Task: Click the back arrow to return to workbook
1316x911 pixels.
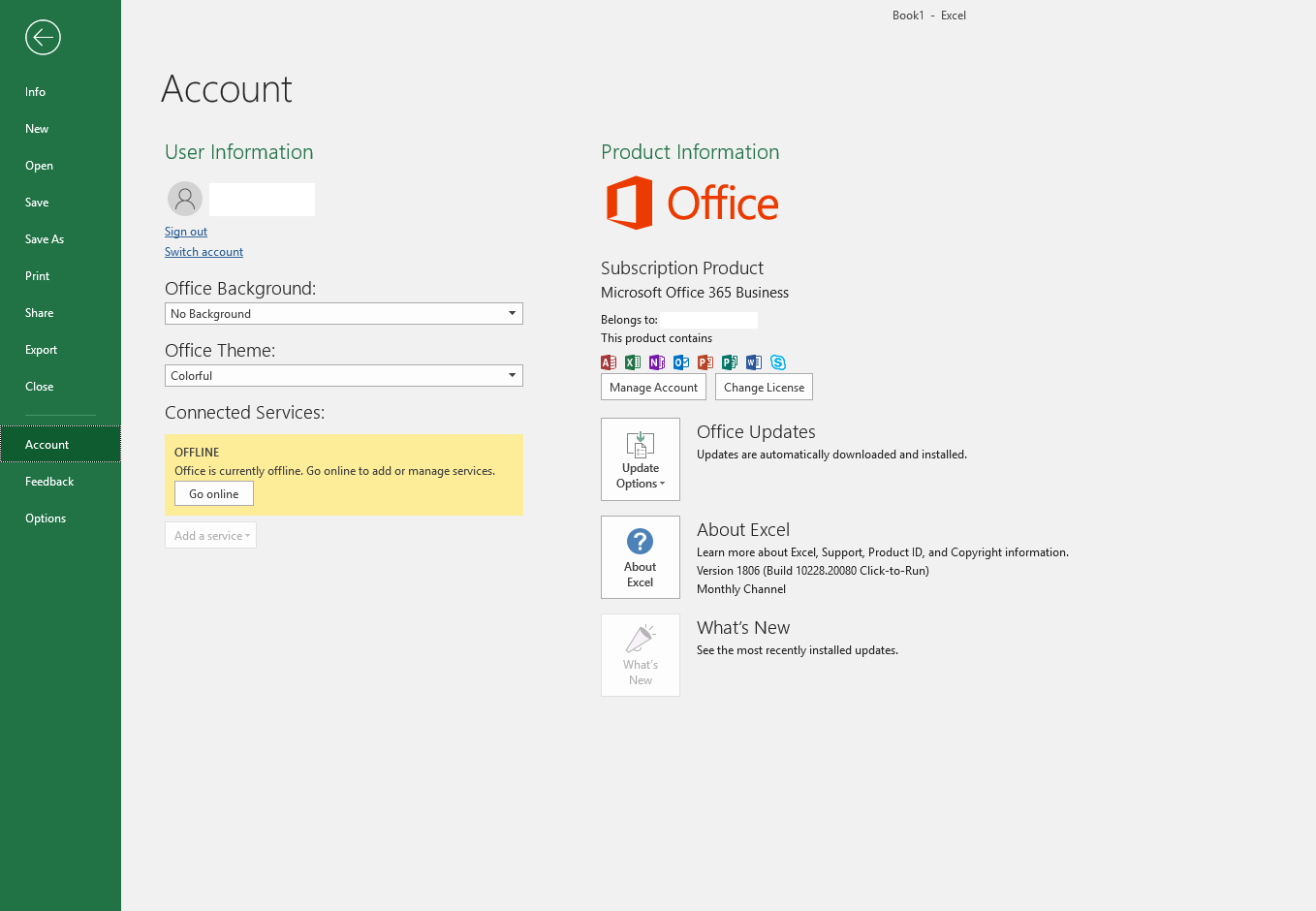Action: click(x=43, y=38)
